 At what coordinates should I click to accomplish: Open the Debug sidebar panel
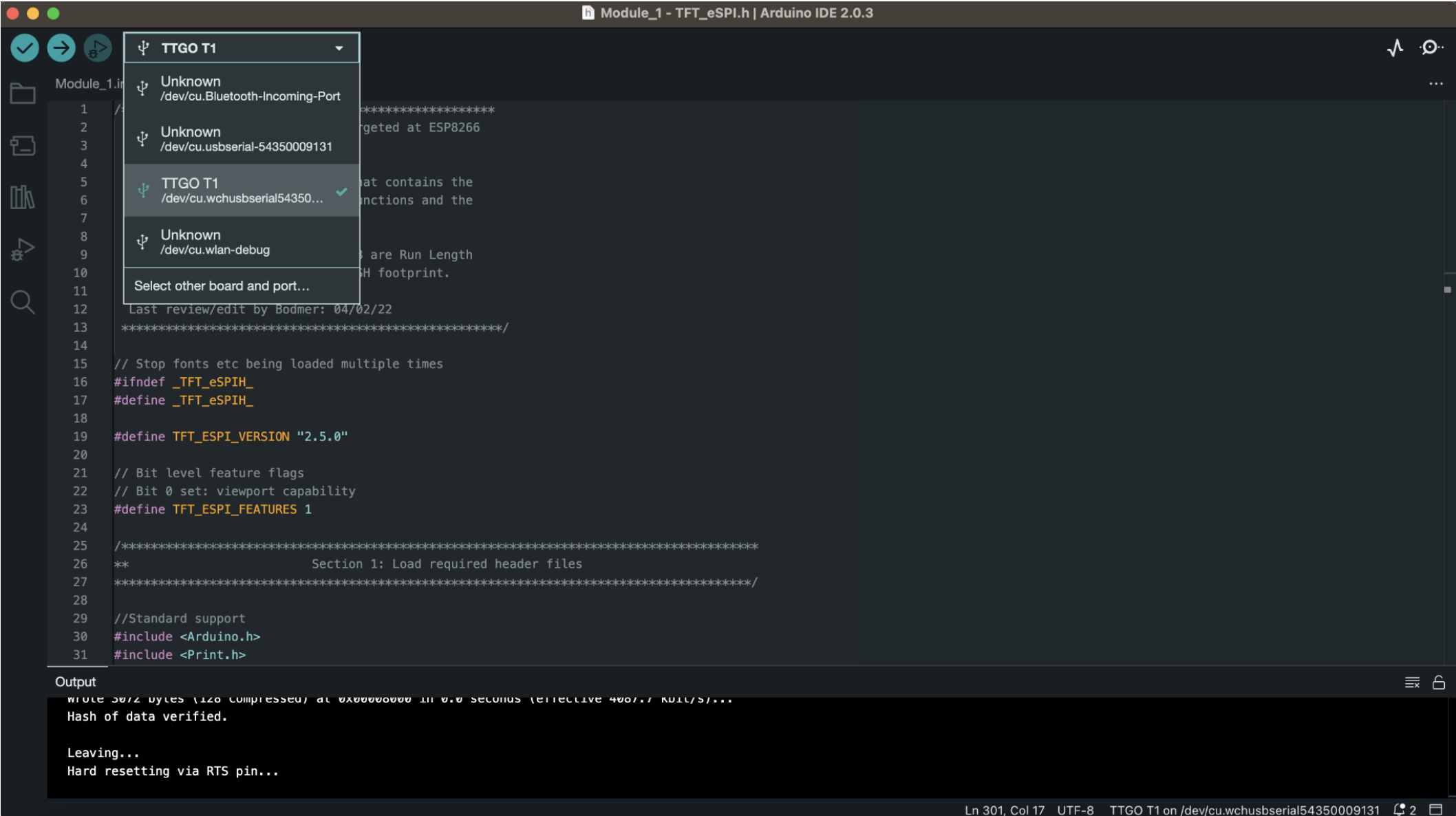(x=23, y=249)
